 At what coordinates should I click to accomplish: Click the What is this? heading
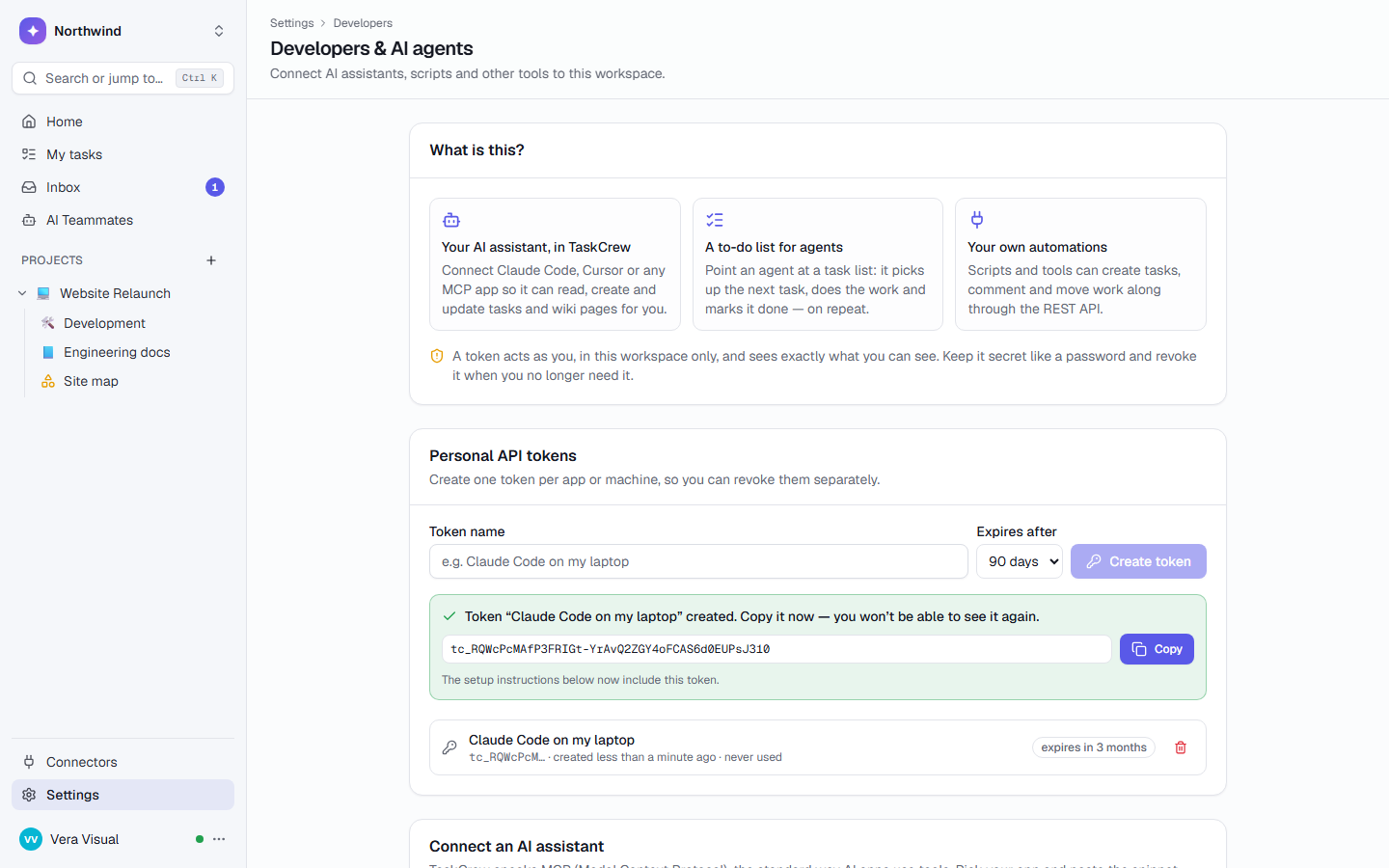coord(477,149)
